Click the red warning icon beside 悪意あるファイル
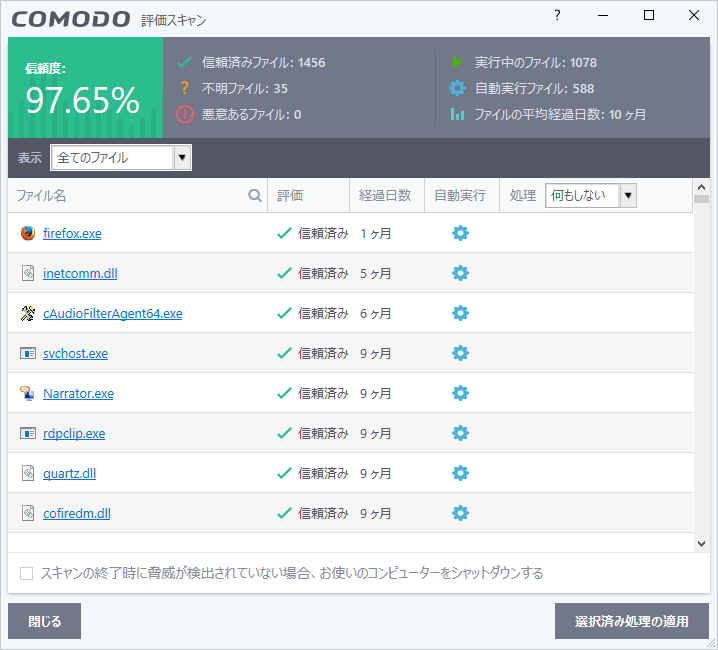This screenshot has width=718, height=650. click(185, 114)
